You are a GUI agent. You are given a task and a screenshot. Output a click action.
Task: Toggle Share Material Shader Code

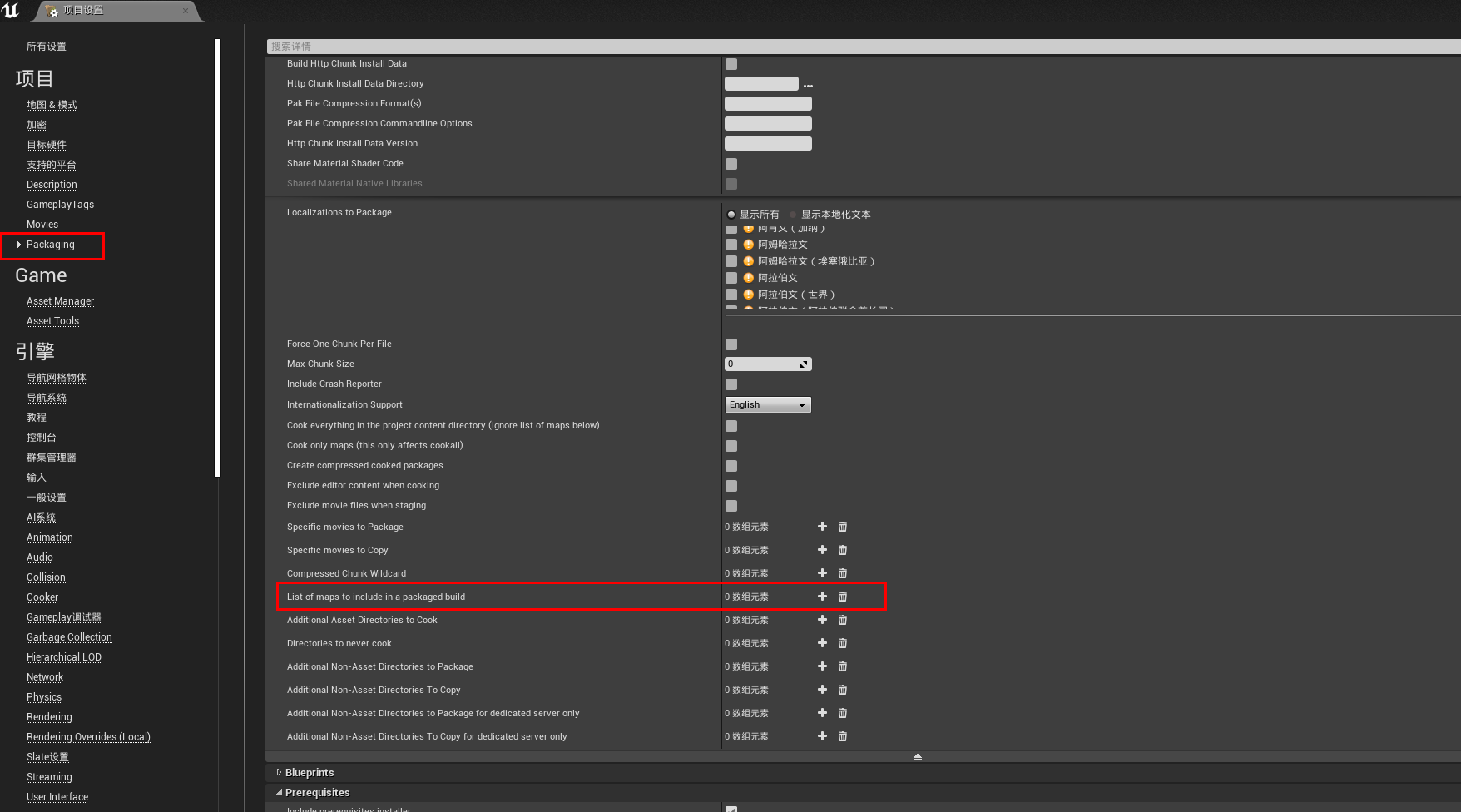[730, 164]
